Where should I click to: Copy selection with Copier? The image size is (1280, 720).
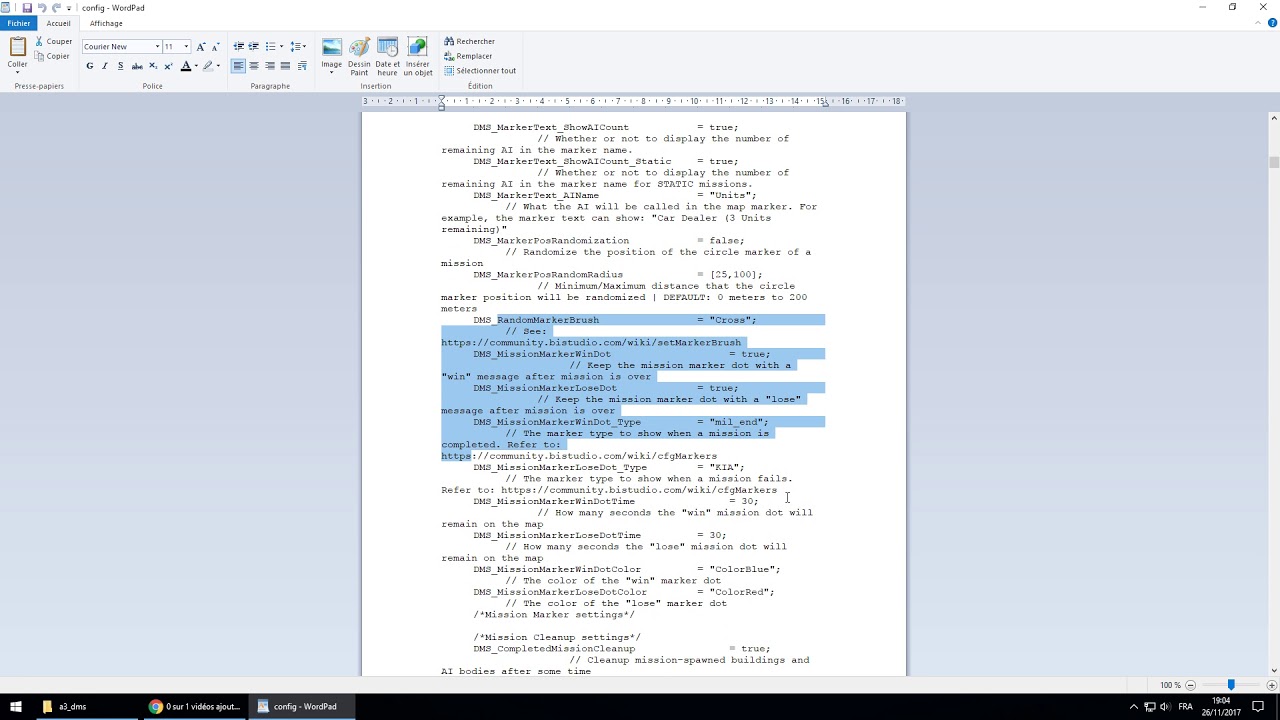click(x=52, y=56)
